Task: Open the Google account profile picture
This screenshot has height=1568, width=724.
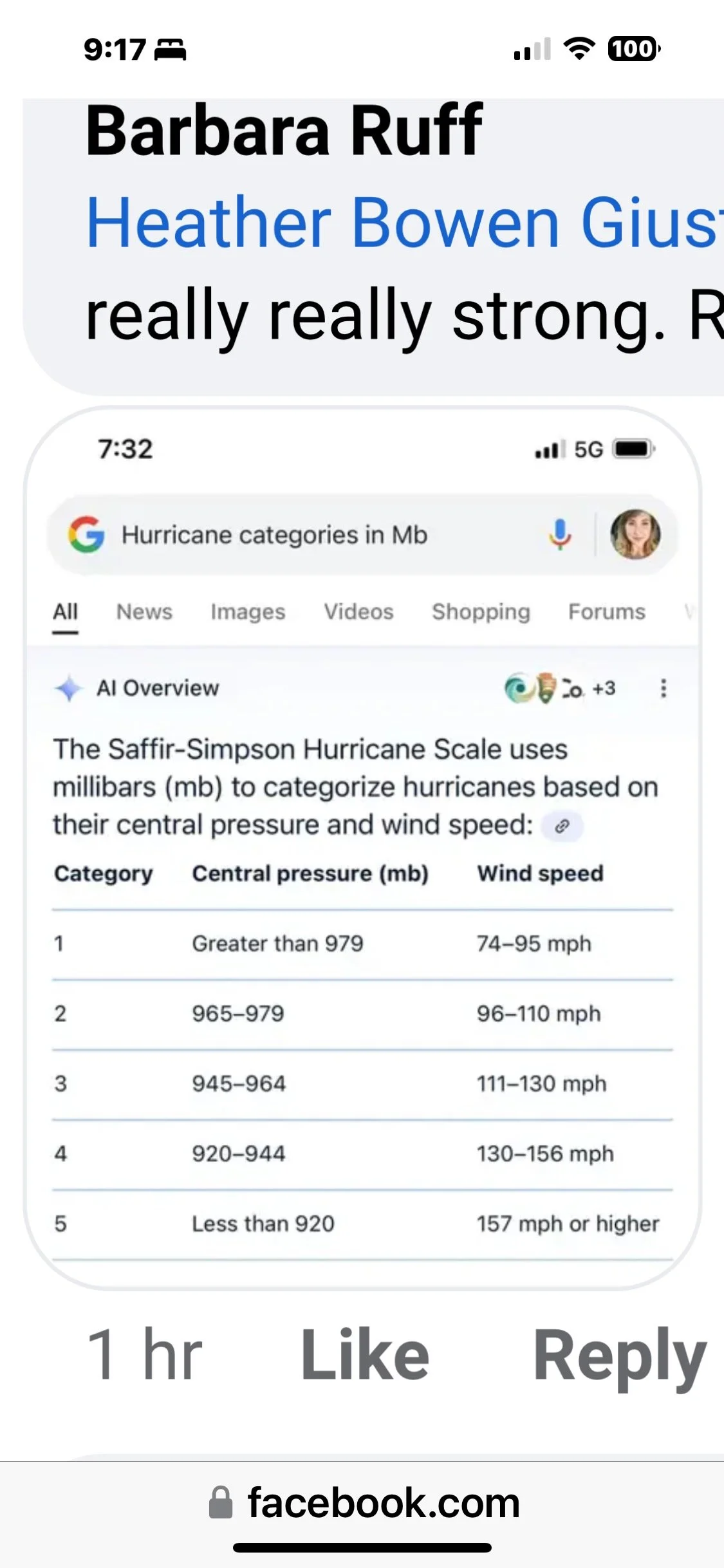Action: [635, 534]
